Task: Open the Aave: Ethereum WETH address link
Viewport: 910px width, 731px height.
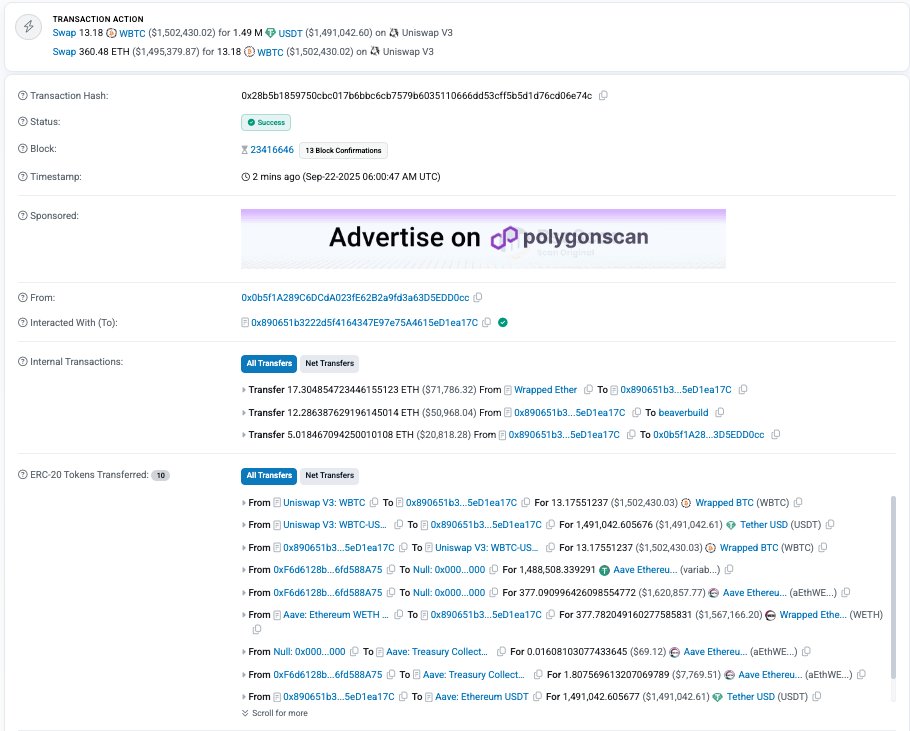Action: 335,615
